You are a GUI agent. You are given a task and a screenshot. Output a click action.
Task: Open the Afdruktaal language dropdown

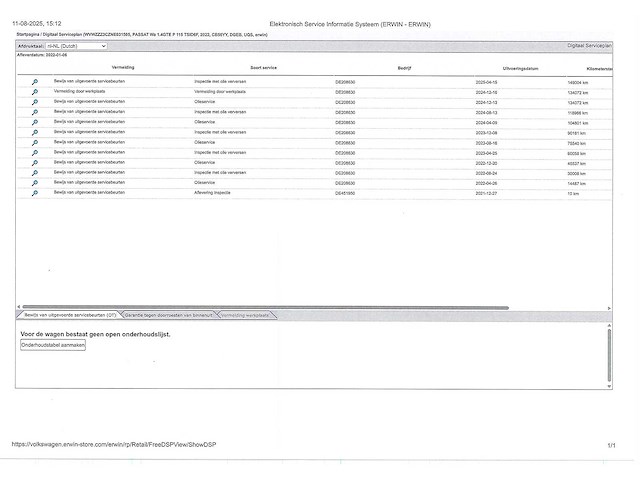(x=75, y=45)
